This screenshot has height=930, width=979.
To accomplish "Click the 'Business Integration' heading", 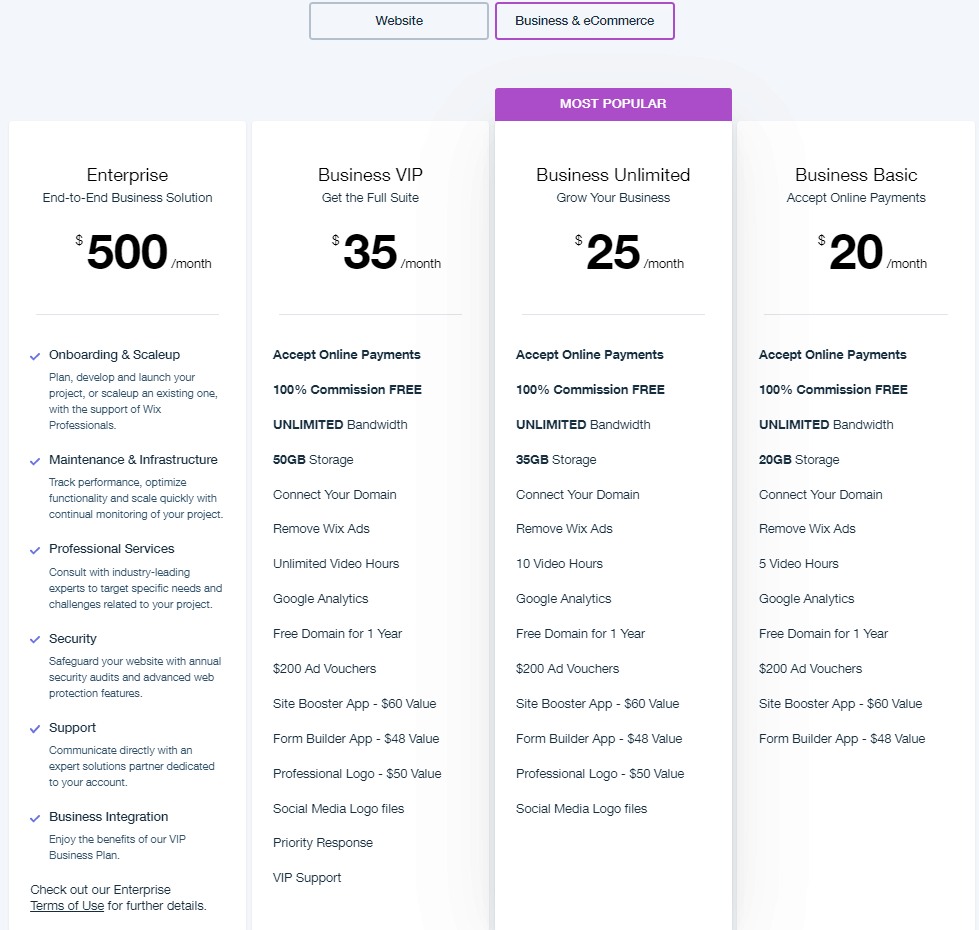I will (109, 816).
